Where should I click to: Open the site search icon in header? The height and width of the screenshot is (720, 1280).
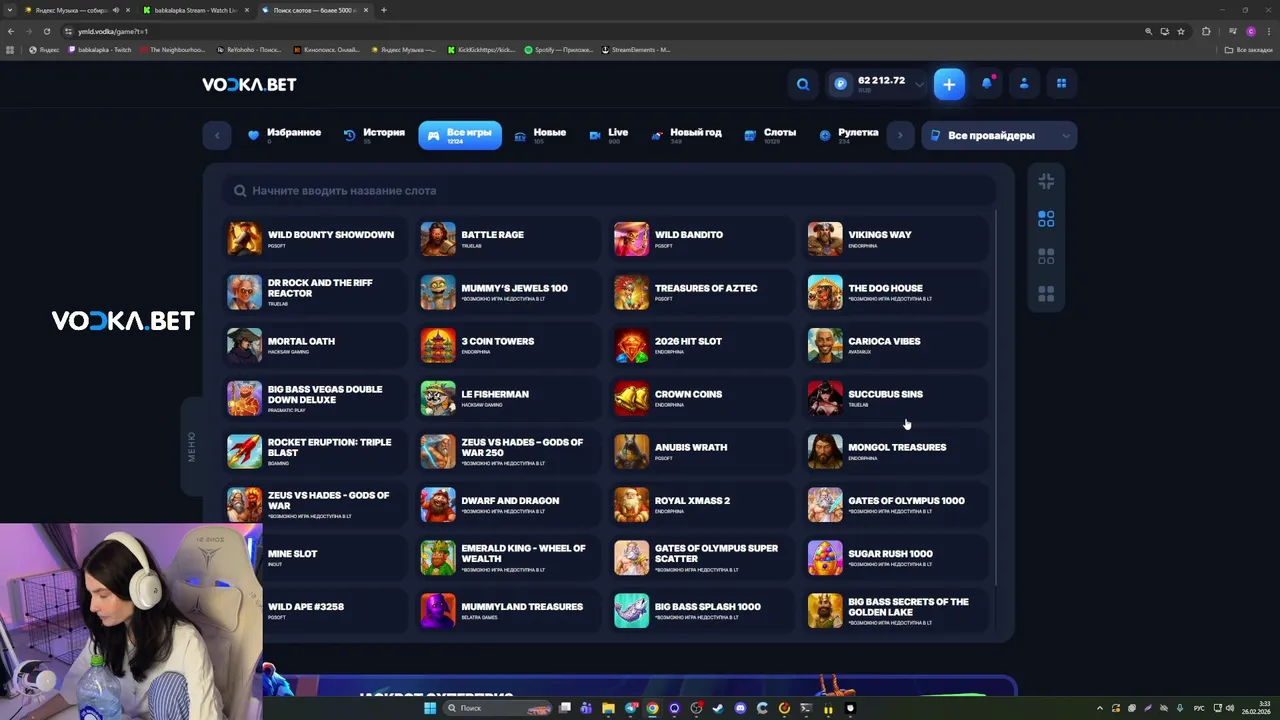tap(802, 84)
